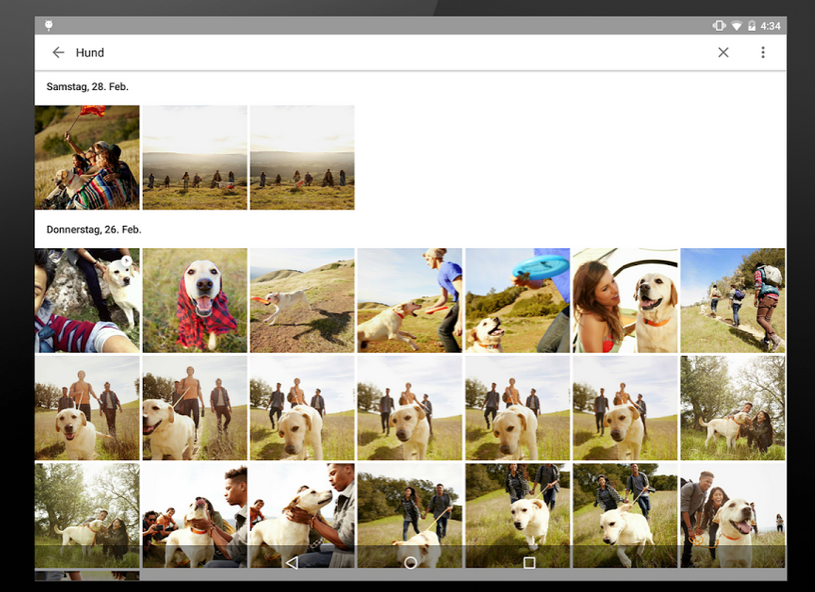The height and width of the screenshot is (592, 815).
Task: Open selfie photo with white dog on rocks
Action: click(87, 300)
